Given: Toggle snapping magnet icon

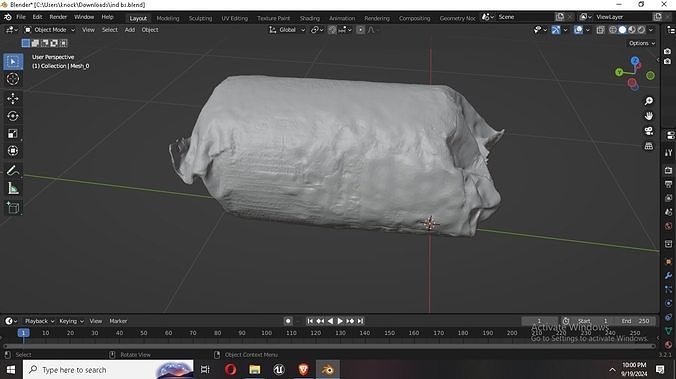Looking at the screenshot, I should 332,30.
